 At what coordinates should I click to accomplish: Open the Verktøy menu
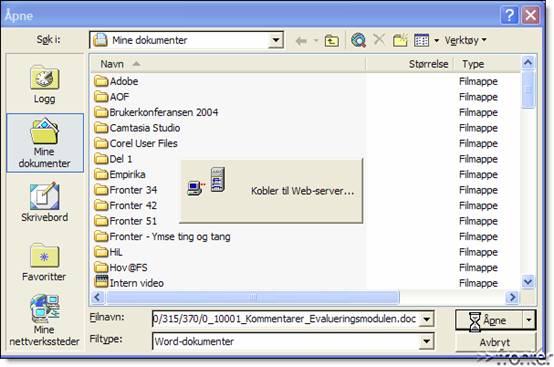(x=465, y=41)
